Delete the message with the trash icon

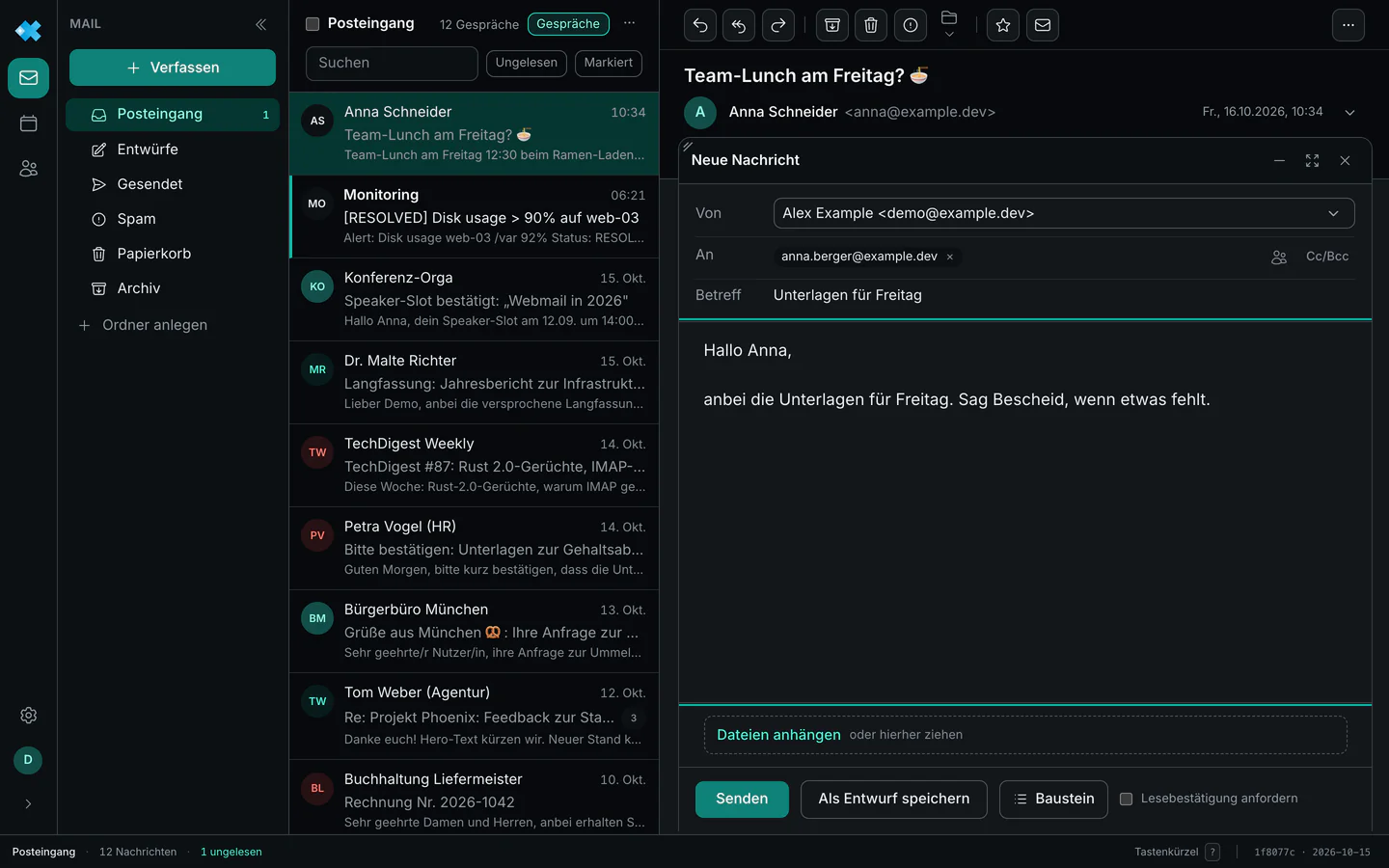point(871,25)
